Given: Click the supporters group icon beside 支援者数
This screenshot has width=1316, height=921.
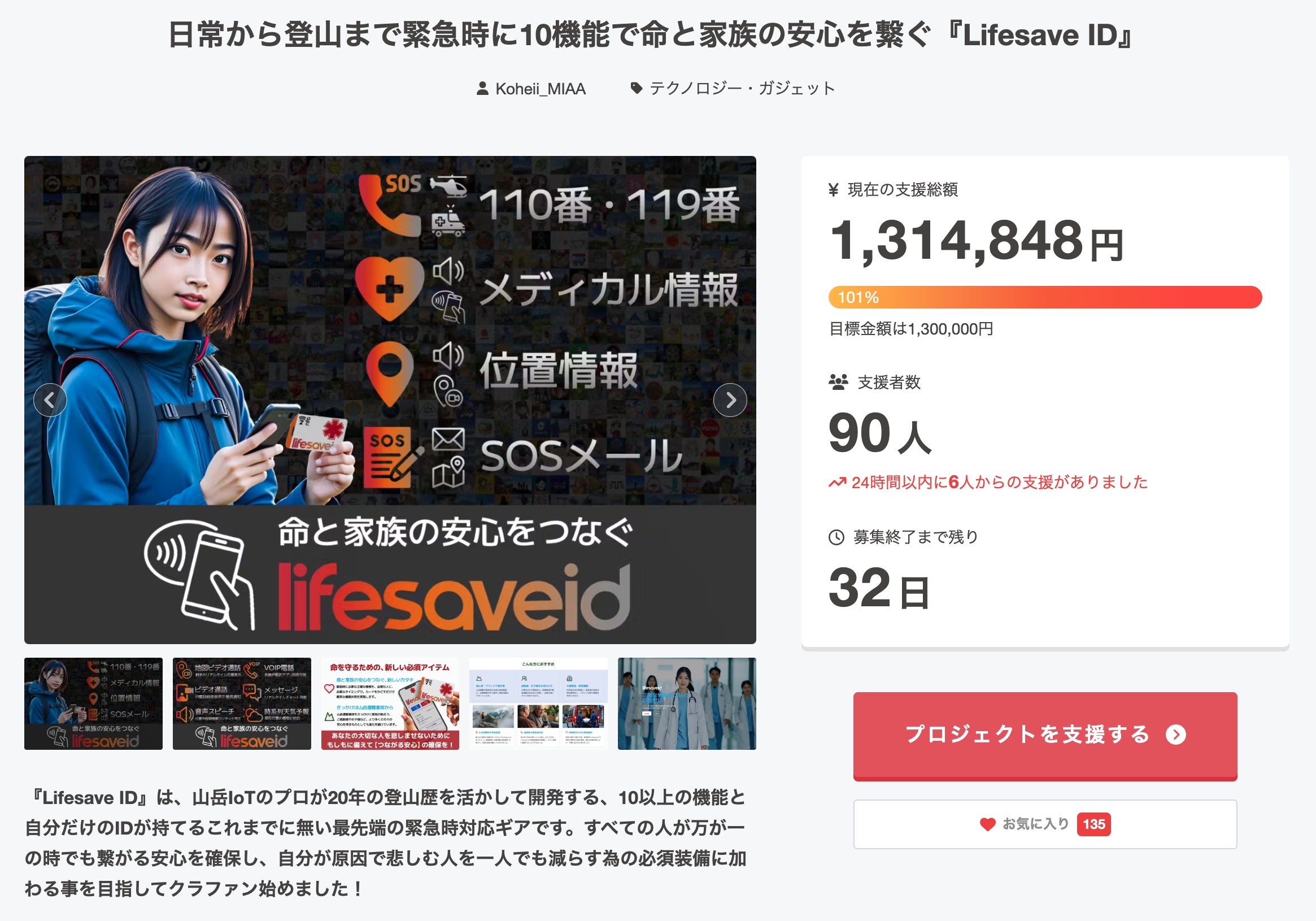Looking at the screenshot, I should click(x=838, y=382).
